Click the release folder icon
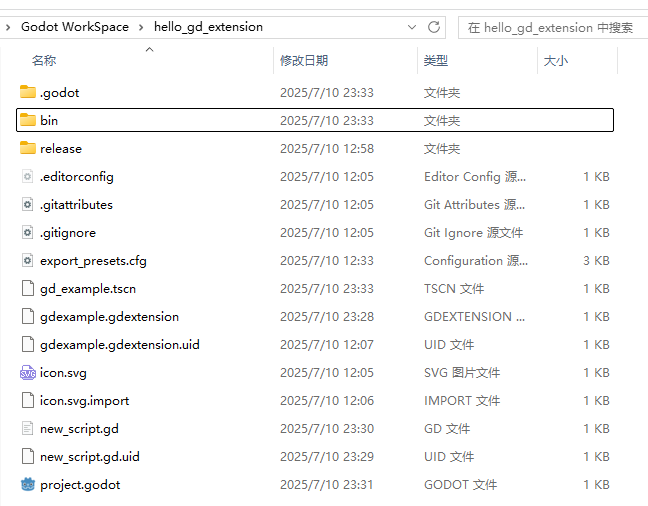The width and height of the screenshot is (648, 506). click(28, 148)
